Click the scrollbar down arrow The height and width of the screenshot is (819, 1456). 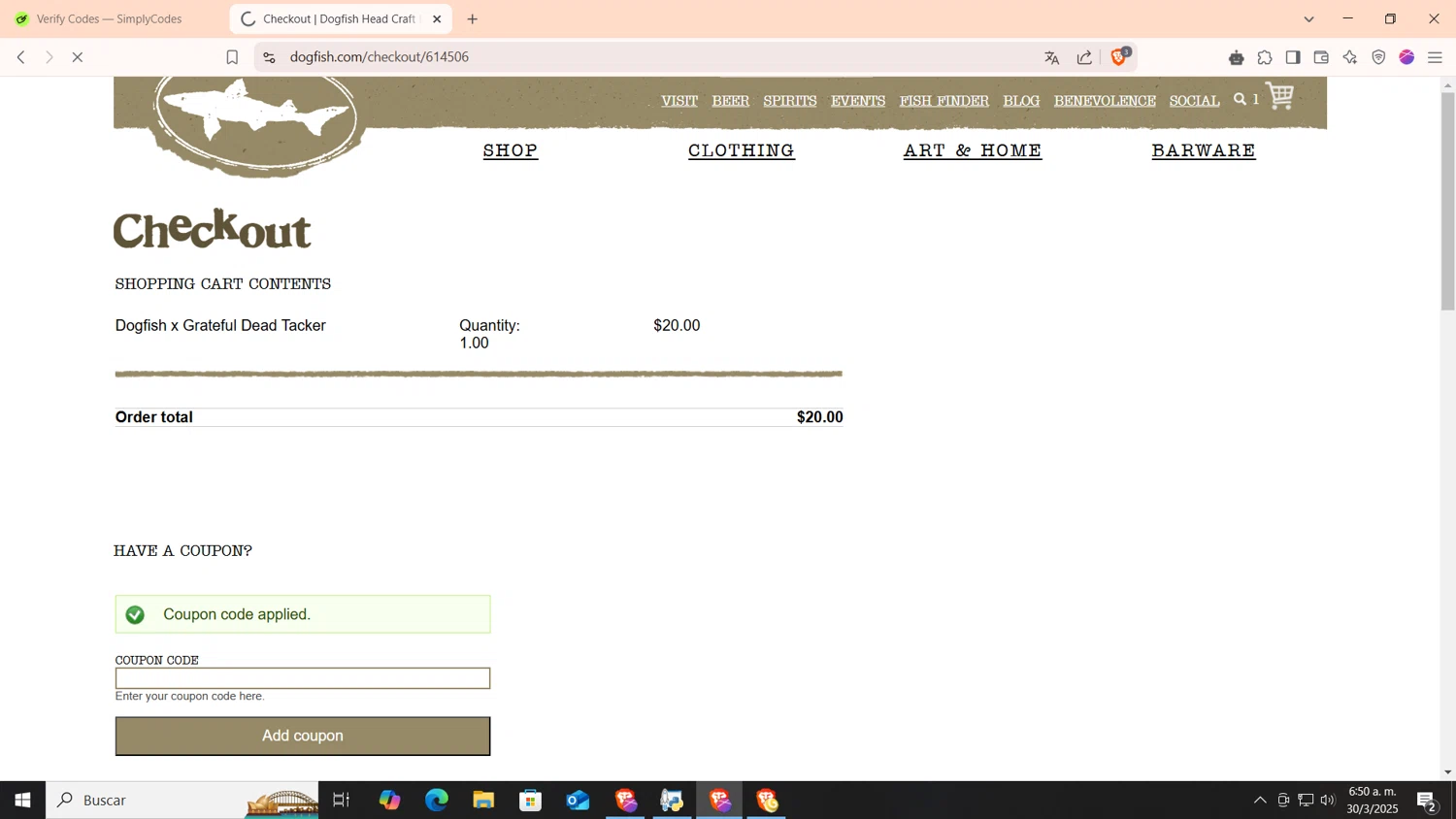(x=1447, y=772)
